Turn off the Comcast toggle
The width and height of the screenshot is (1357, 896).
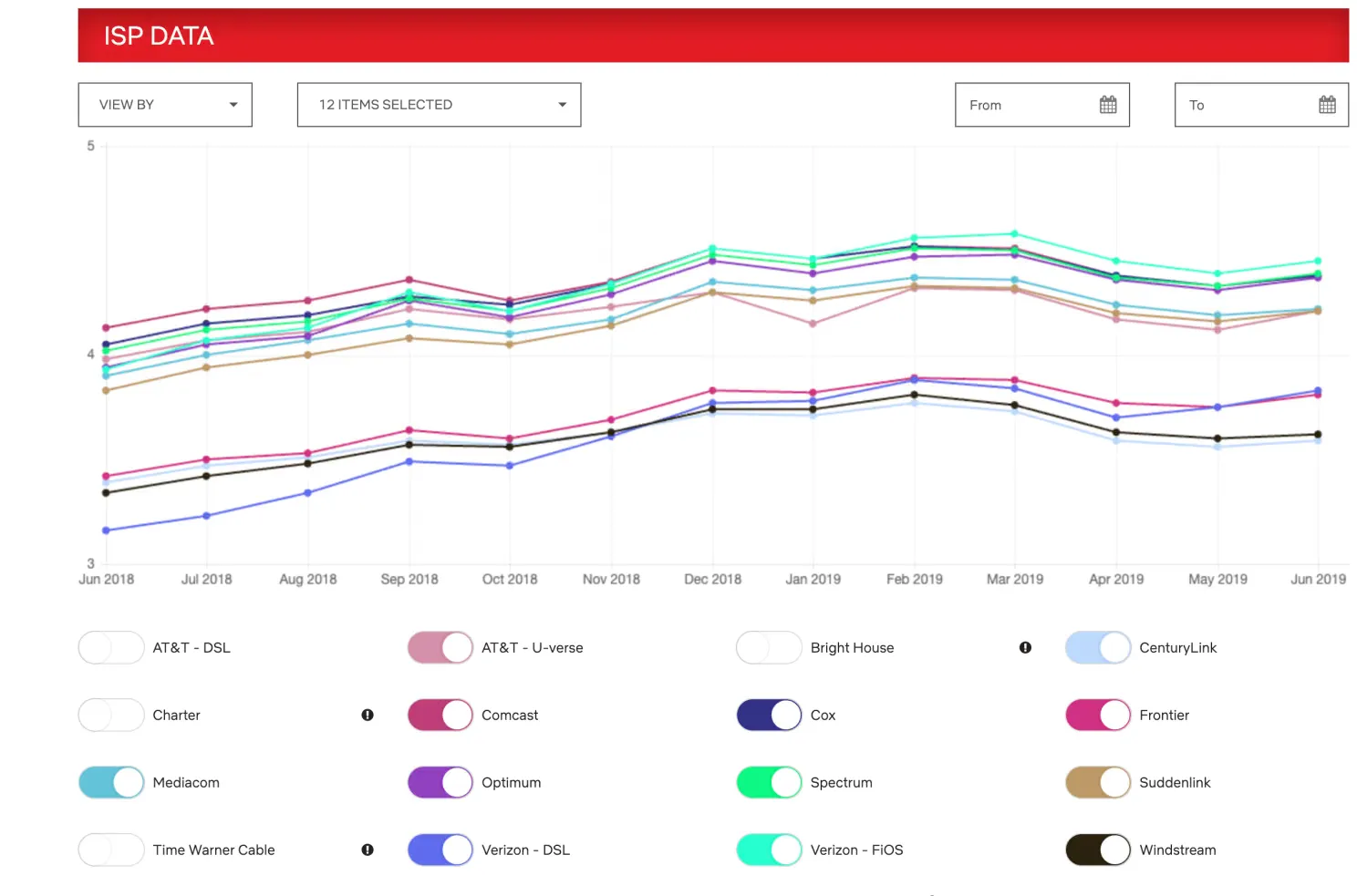[x=440, y=716]
